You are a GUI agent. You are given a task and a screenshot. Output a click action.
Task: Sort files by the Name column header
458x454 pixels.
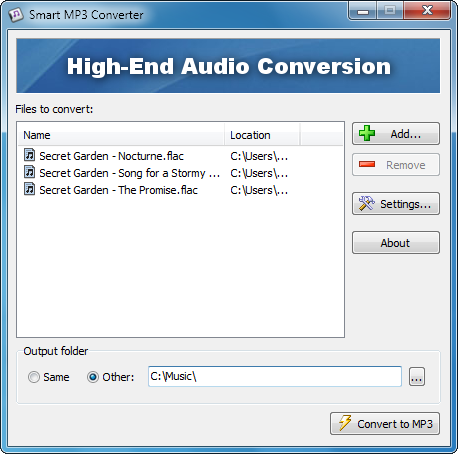(x=121, y=135)
